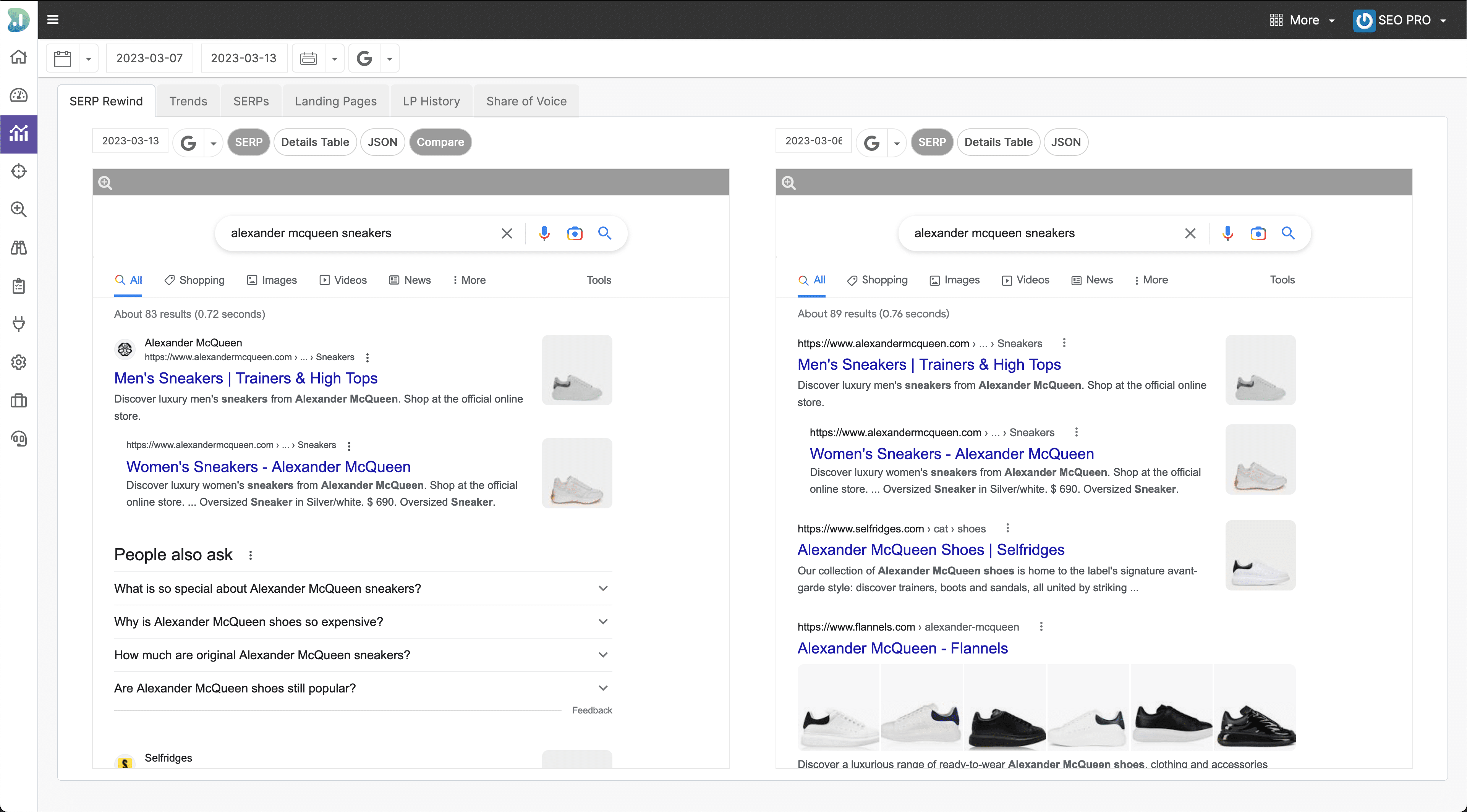
Task: Click the briefcase icon in sidebar
Action: (x=19, y=401)
